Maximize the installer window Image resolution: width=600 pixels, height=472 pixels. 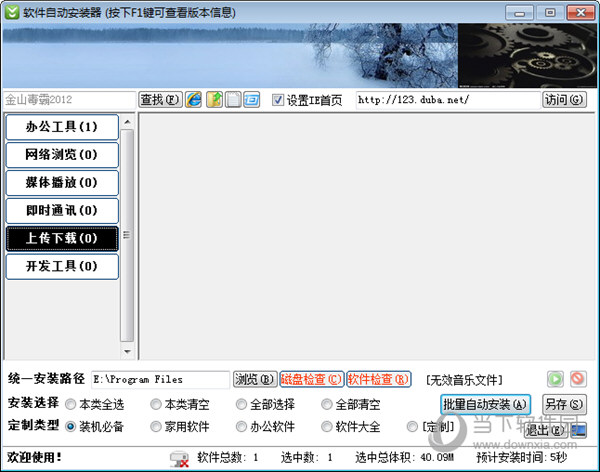[x=550, y=13]
